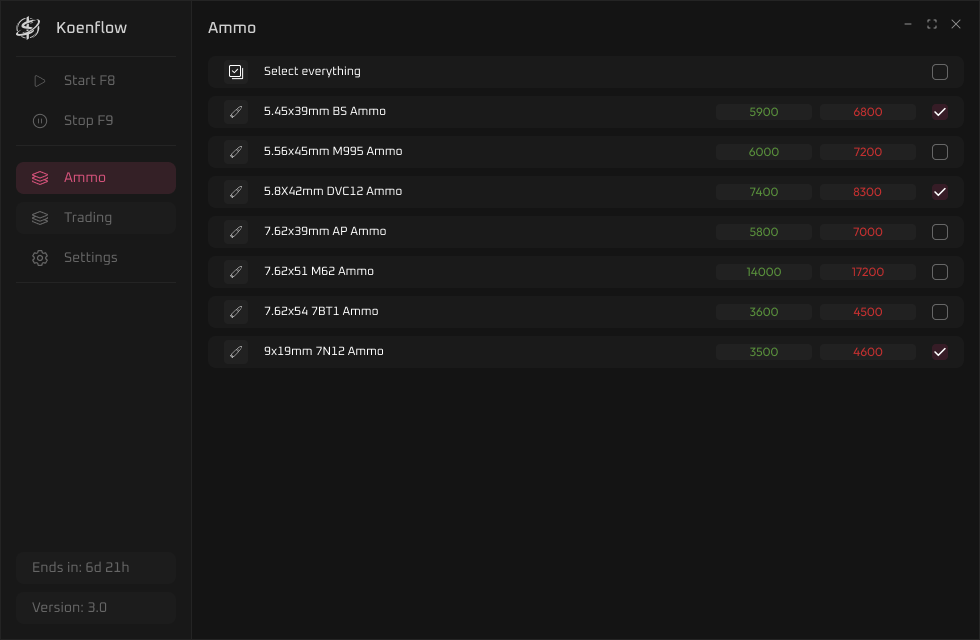Edit red price 4500 for 7.62x54 7BT1

(x=868, y=312)
